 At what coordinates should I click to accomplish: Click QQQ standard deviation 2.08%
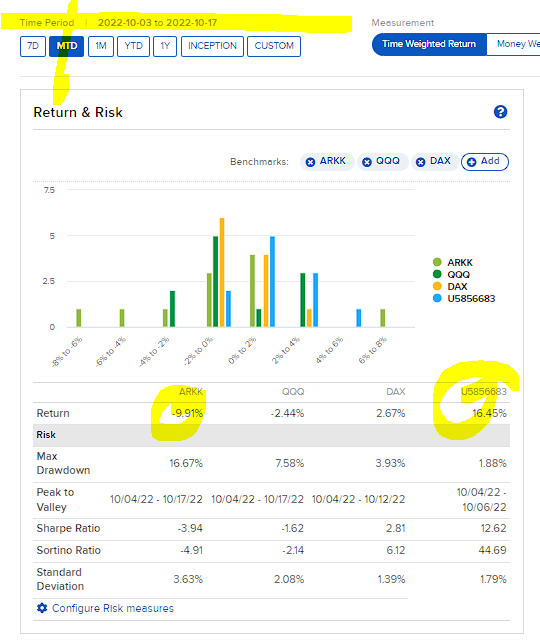point(289,579)
